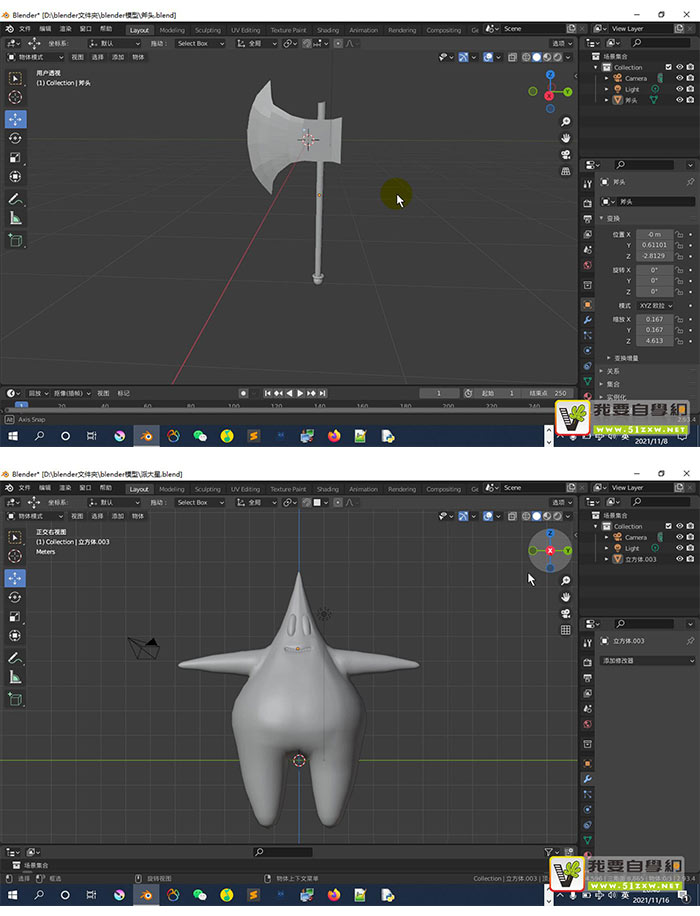Select the Transform tool in 斧头.blend window
Screen dimensions: 700x916
point(15,176)
